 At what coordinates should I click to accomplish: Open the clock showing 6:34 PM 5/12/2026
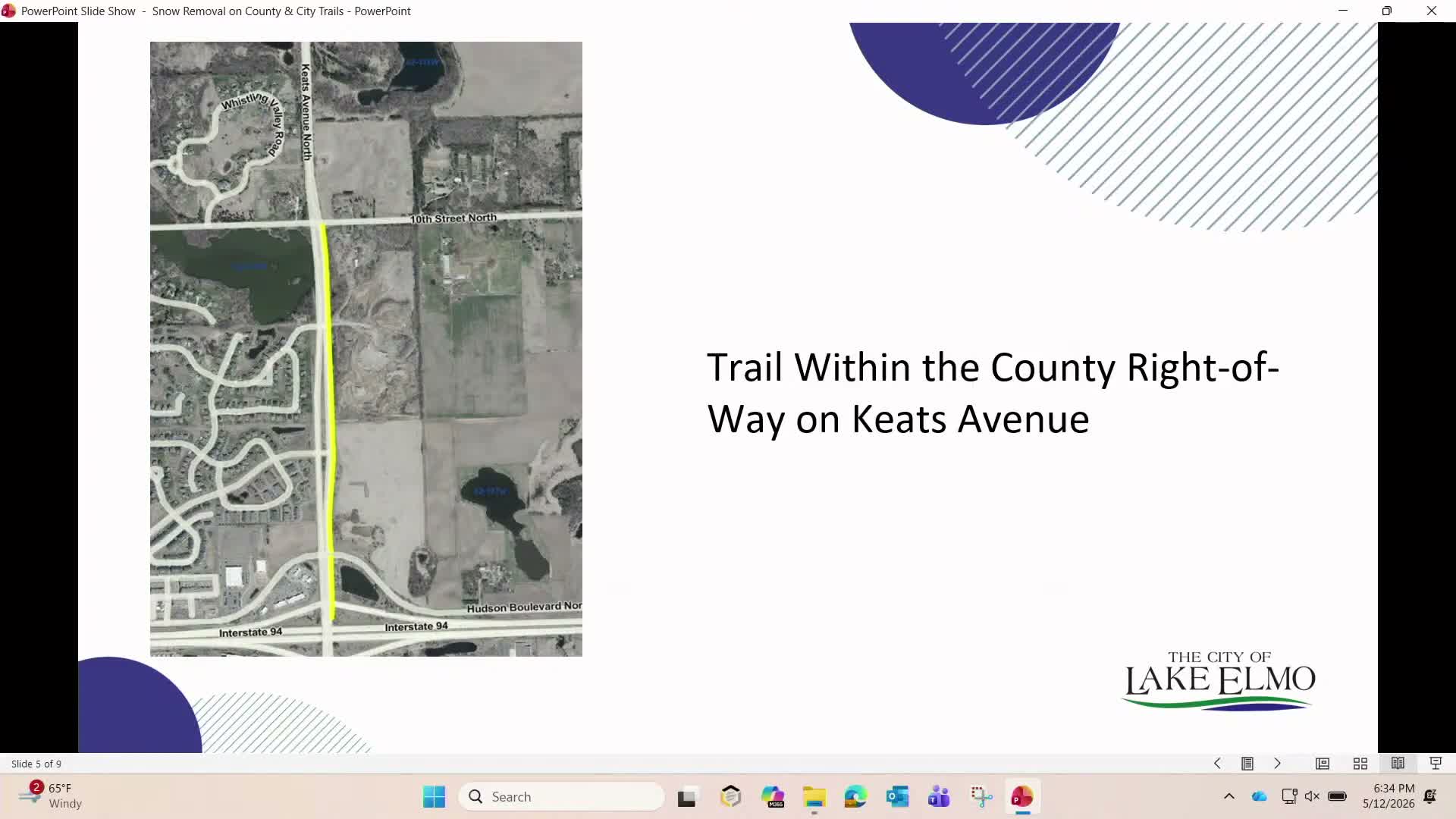[x=1389, y=796]
